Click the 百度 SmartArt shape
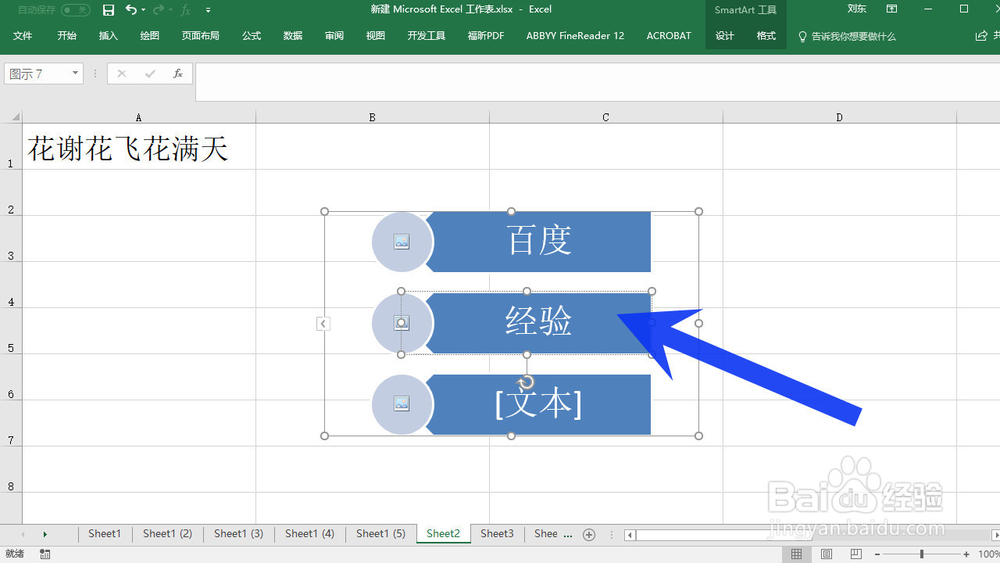 point(540,242)
